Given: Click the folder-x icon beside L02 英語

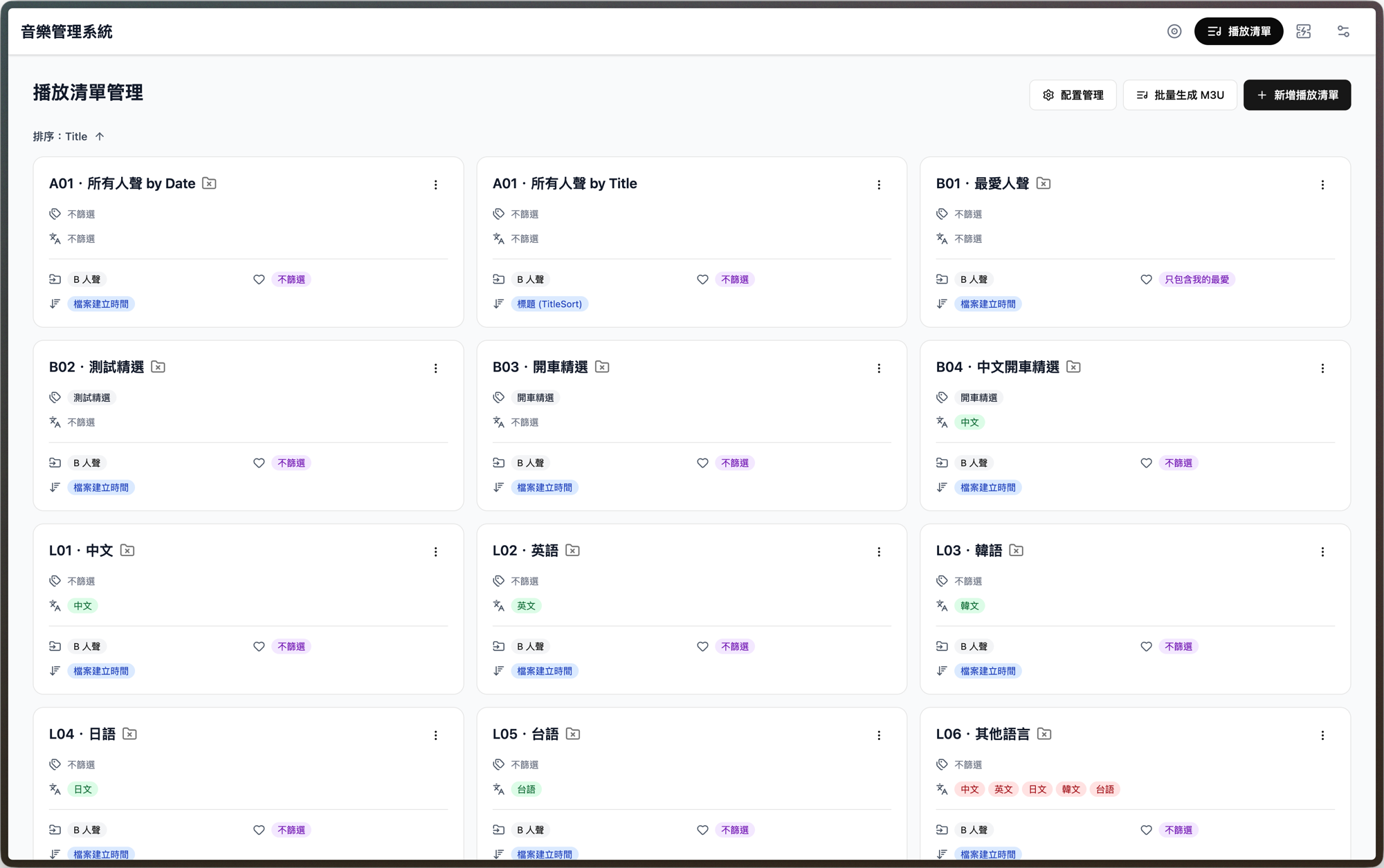Looking at the screenshot, I should pos(572,550).
